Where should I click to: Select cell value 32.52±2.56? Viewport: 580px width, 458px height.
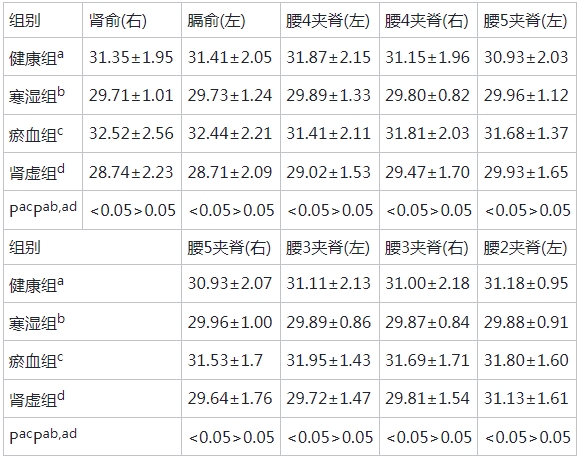click(x=131, y=134)
